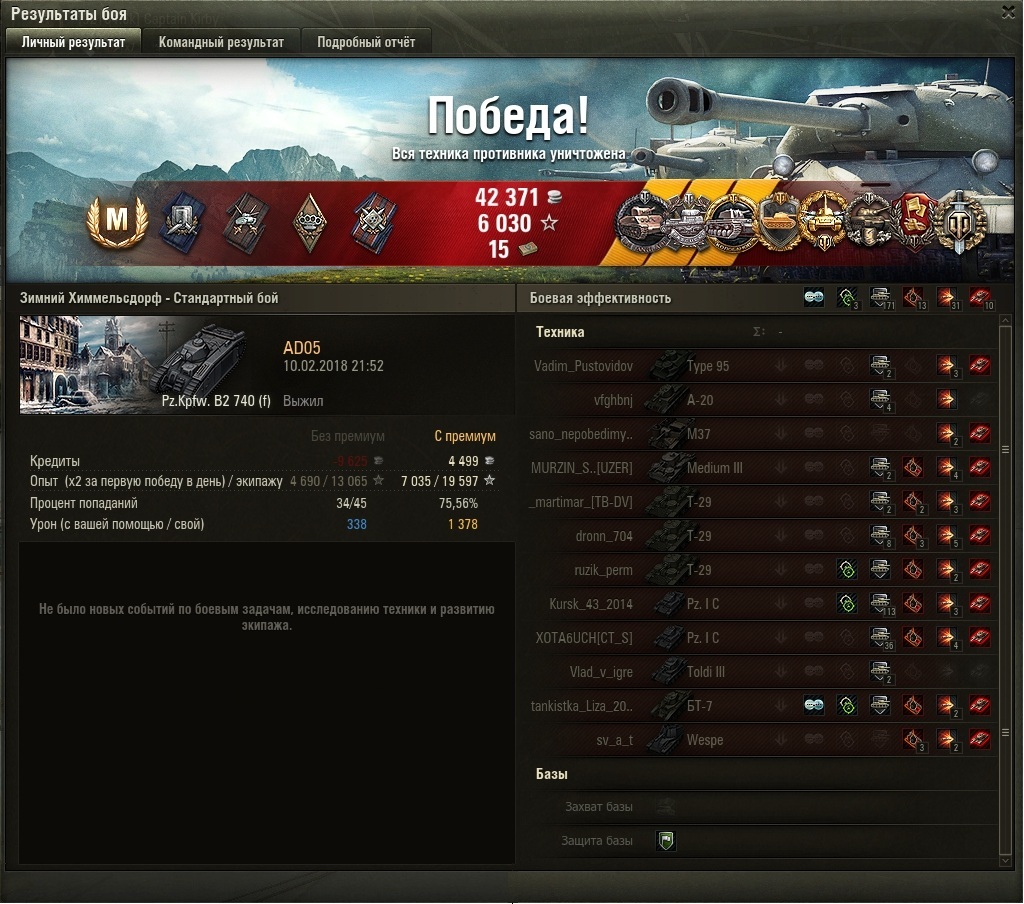Screen dimensions: 1024x904
Task: Click the damage icon in Wespe row
Action: point(946,739)
